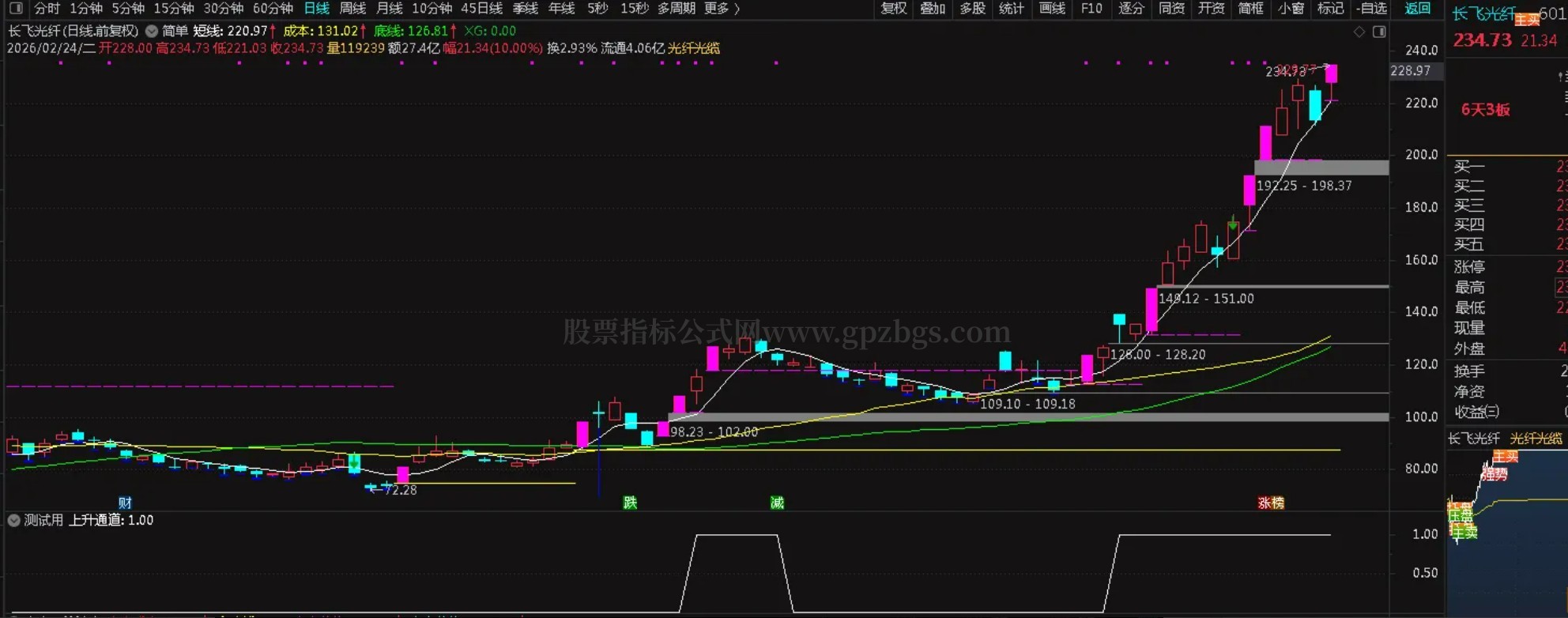1568x618 pixels.
Task: Open the 测试用 sub-indicator dropdown arrow
Action: 13,520
